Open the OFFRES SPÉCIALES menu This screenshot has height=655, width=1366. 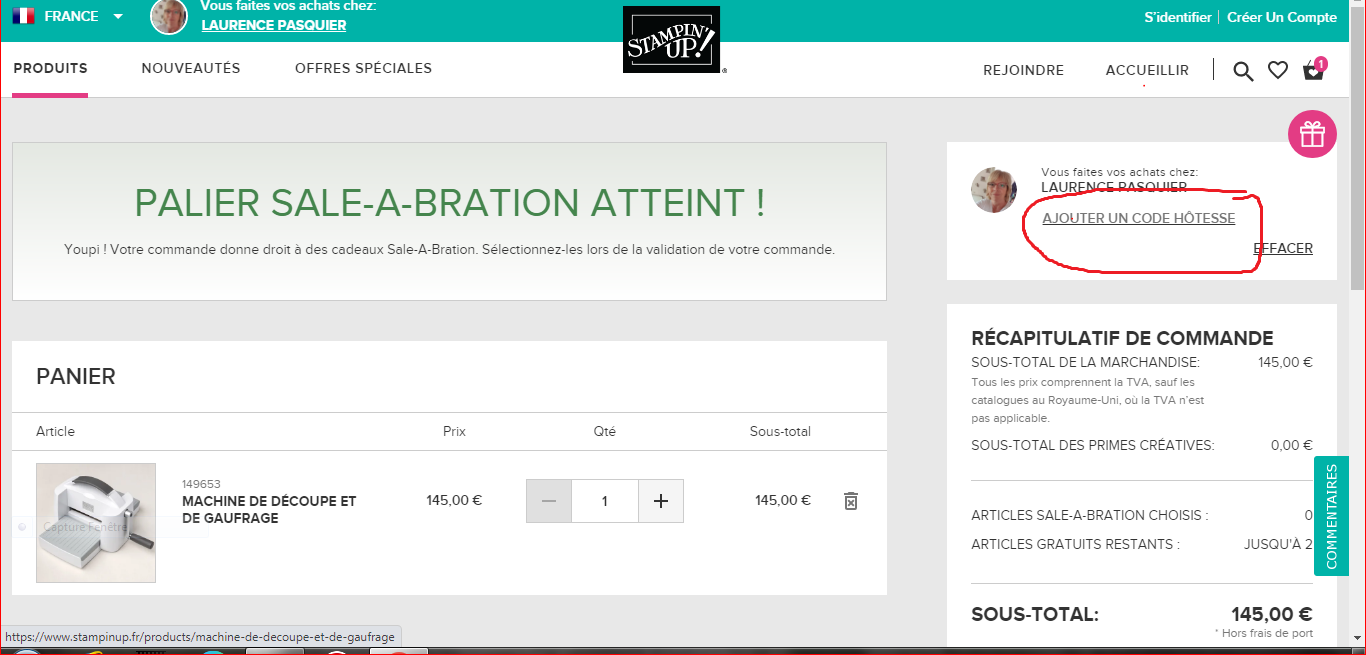(363, 69)
